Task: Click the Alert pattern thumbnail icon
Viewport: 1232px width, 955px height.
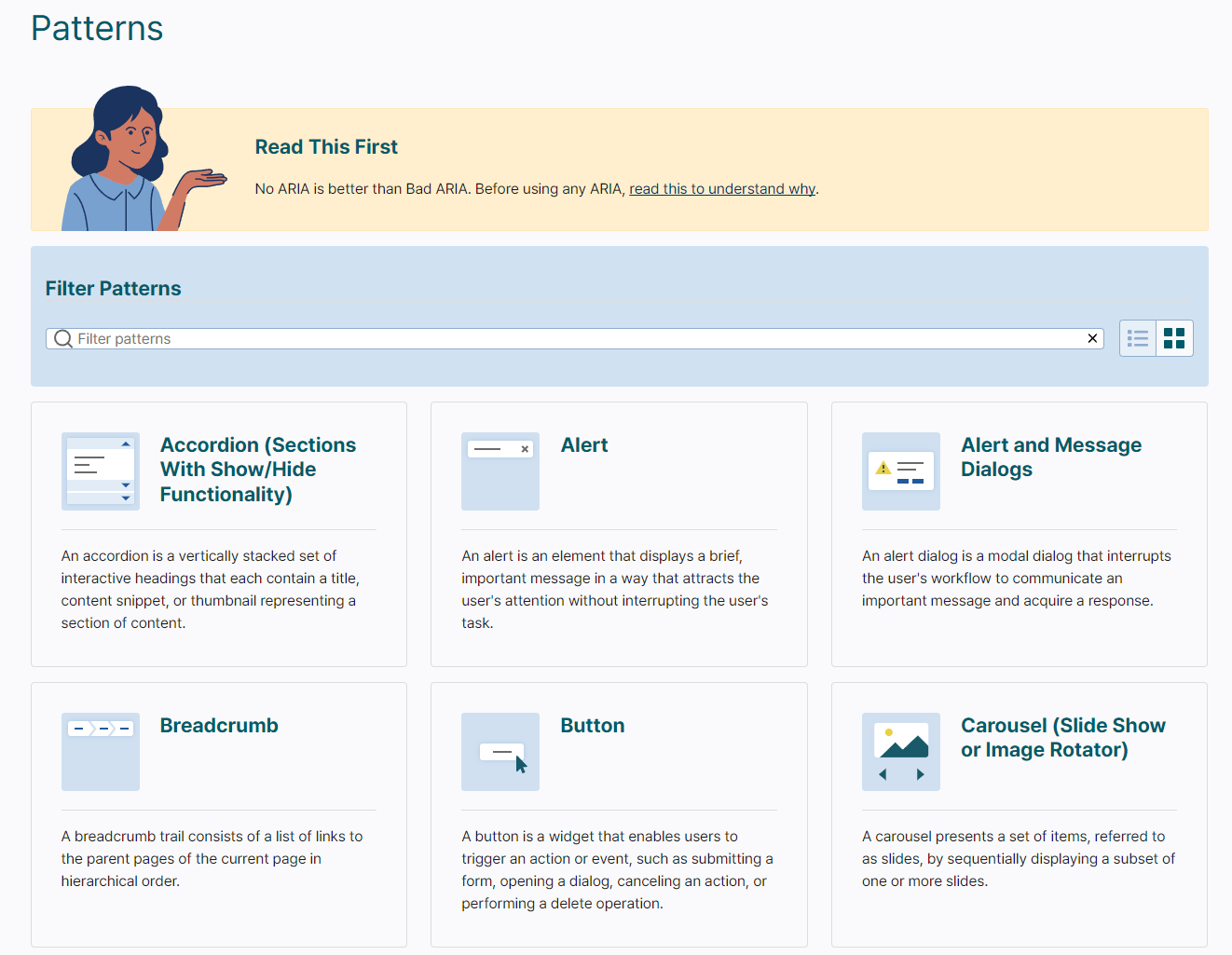Action: coord(500,471)
